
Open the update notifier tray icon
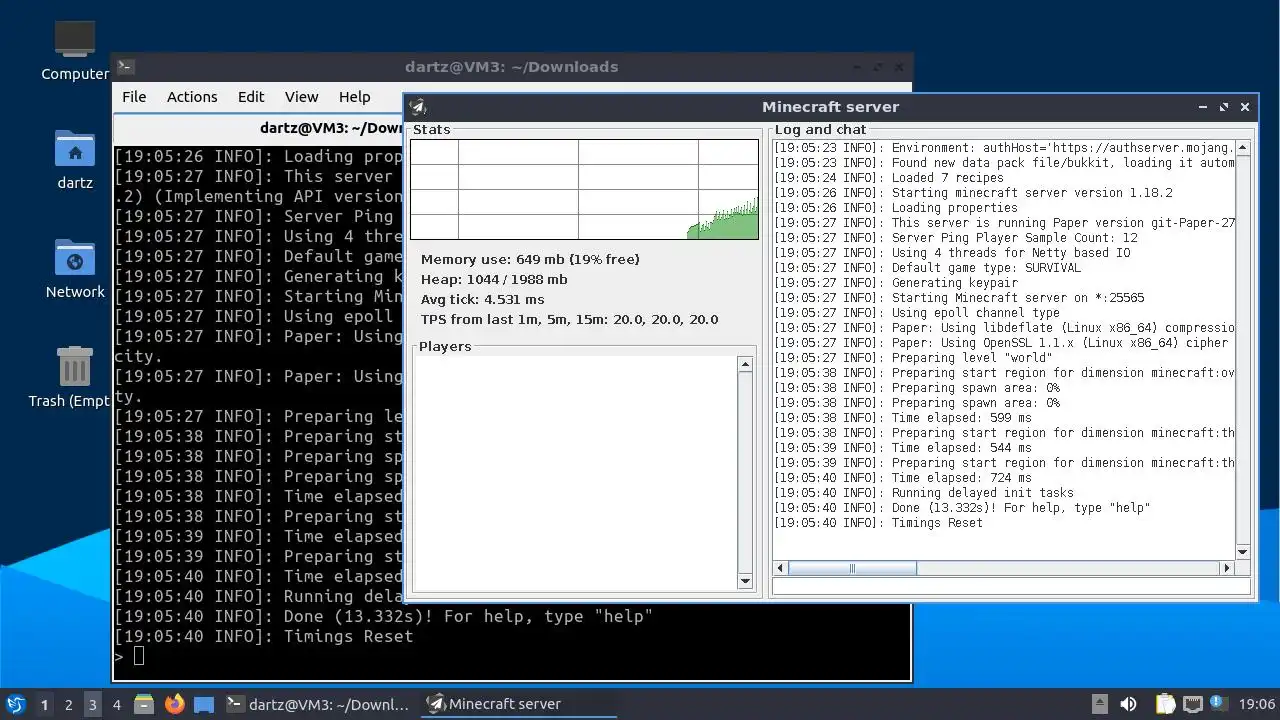[1217, 703]
